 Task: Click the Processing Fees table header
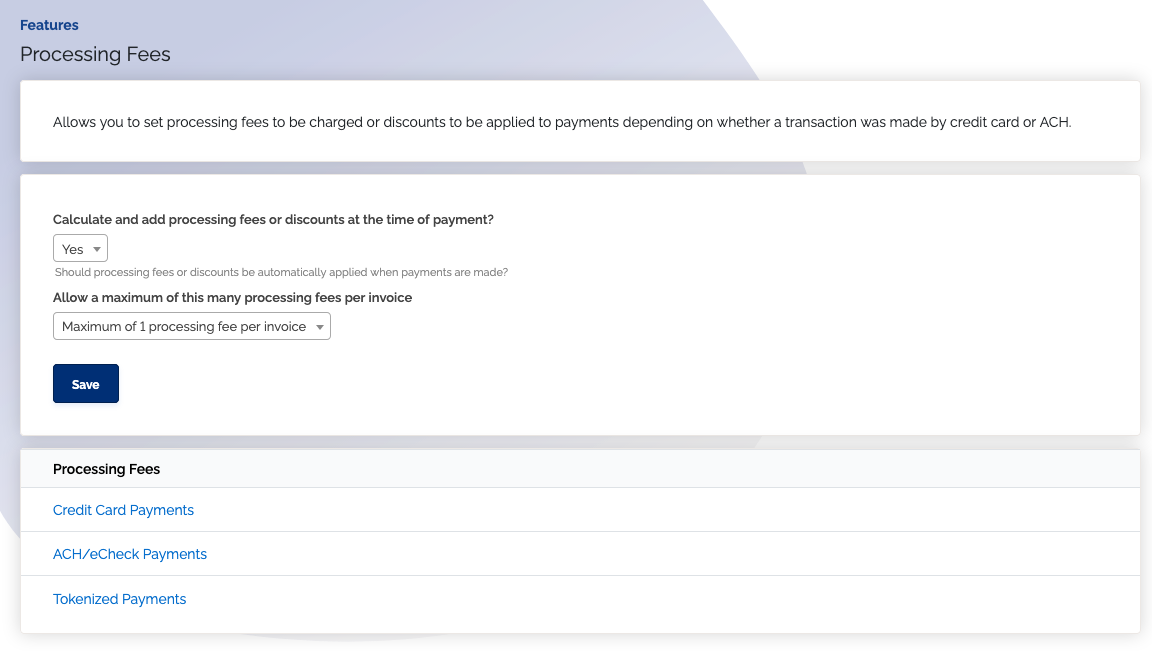click(x=106, y=469)
